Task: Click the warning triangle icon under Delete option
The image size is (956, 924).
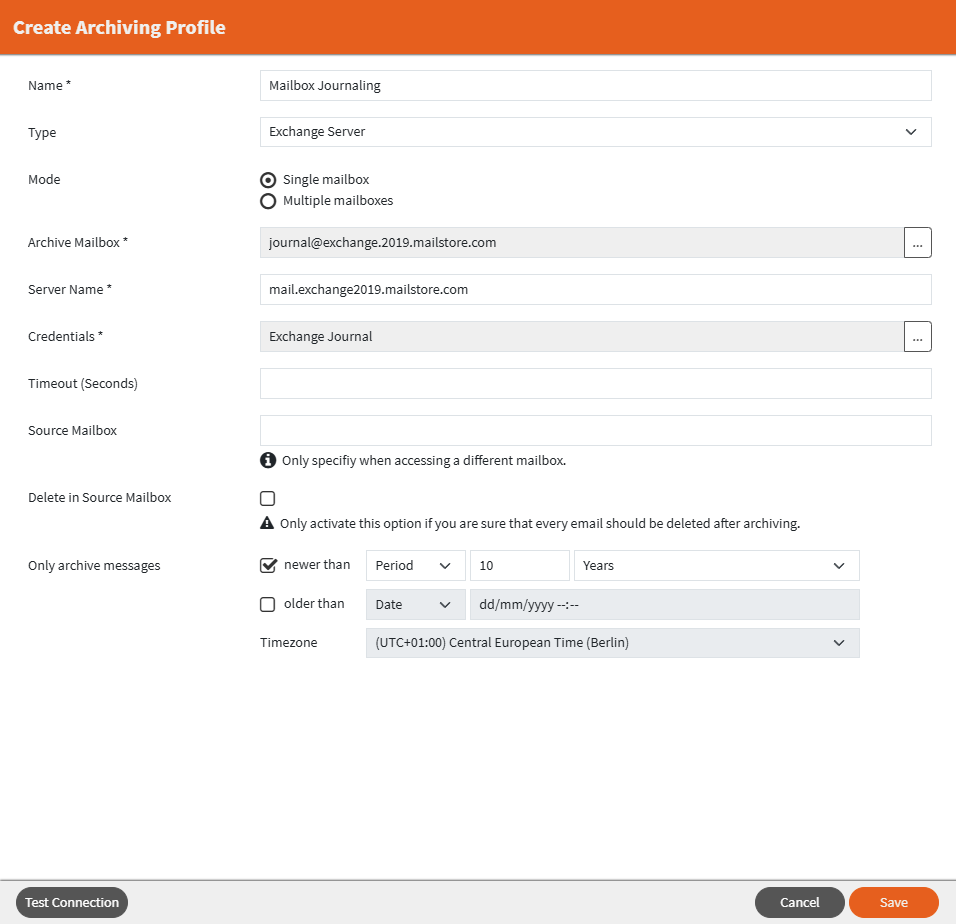Action: (x=267, y=523)
